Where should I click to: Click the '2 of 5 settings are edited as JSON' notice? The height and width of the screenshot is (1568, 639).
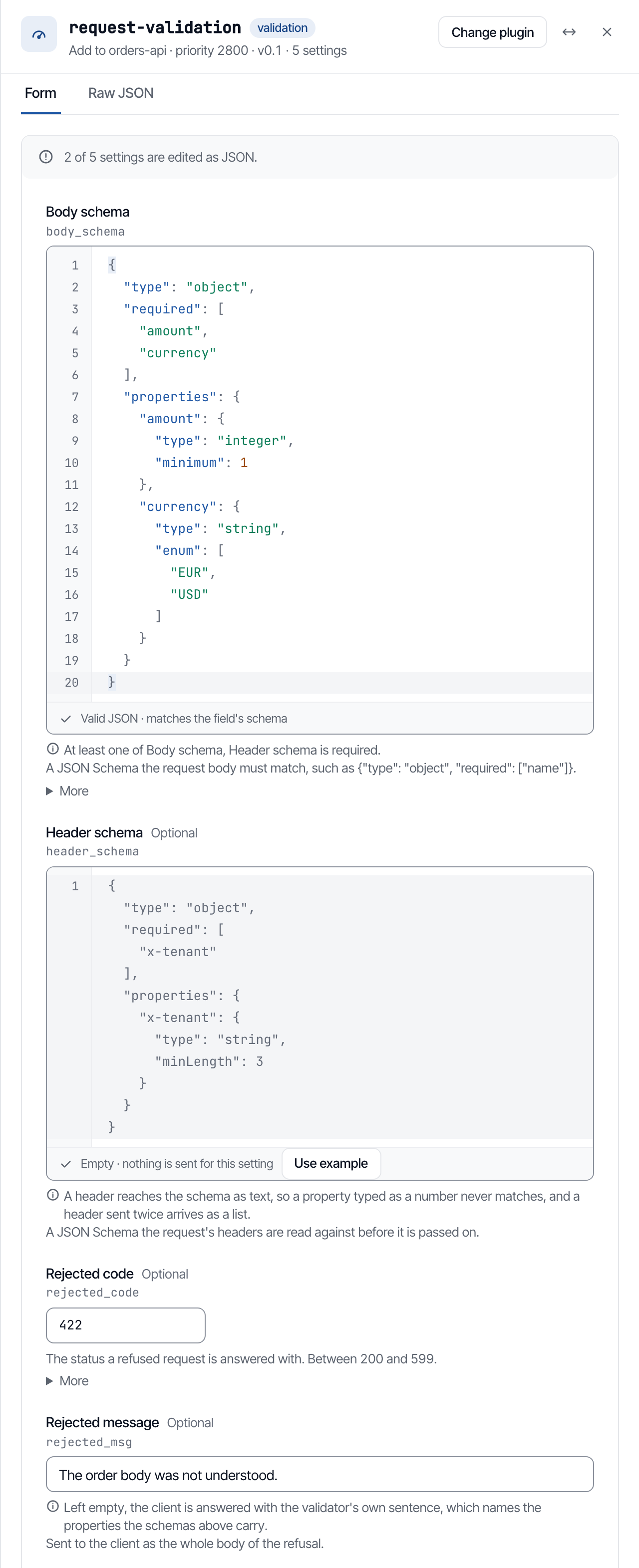[x=160, y=157]
